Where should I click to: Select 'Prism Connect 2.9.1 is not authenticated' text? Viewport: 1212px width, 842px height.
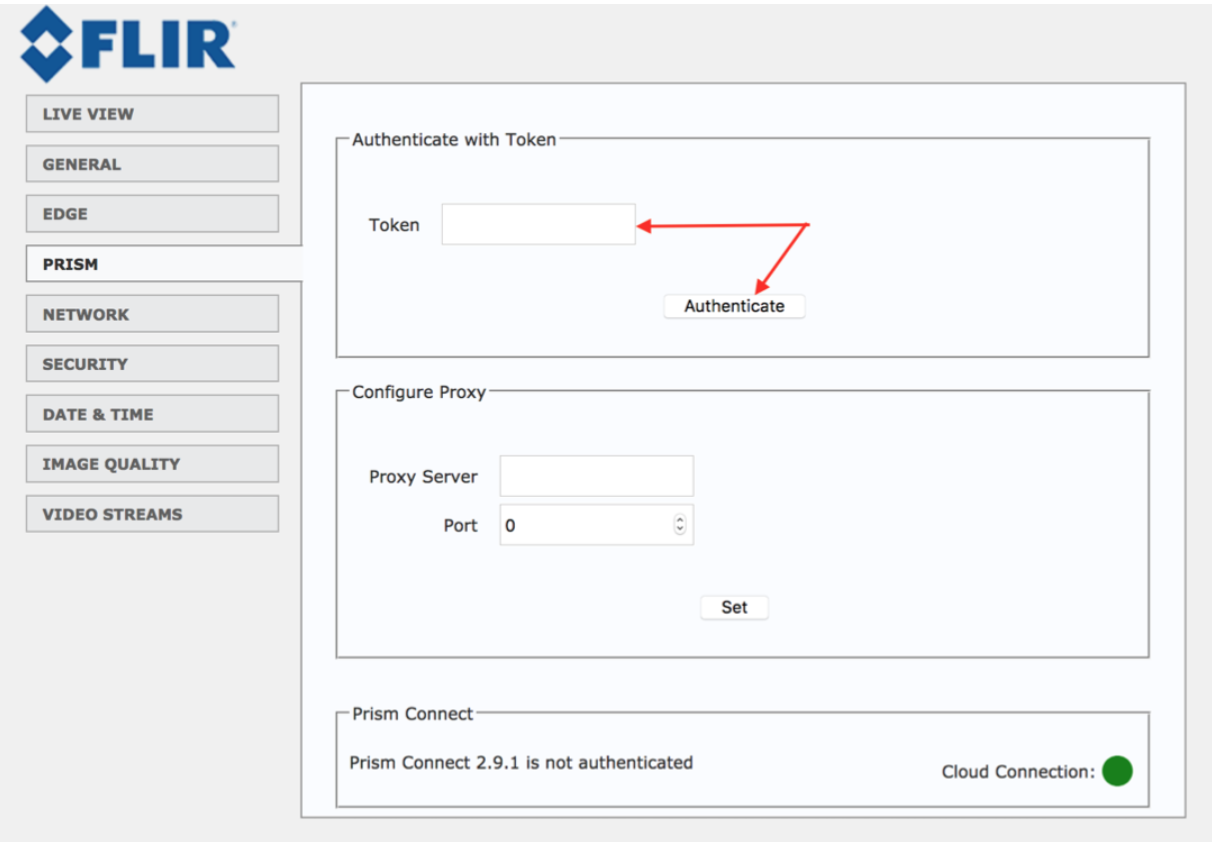pos(521,762)
